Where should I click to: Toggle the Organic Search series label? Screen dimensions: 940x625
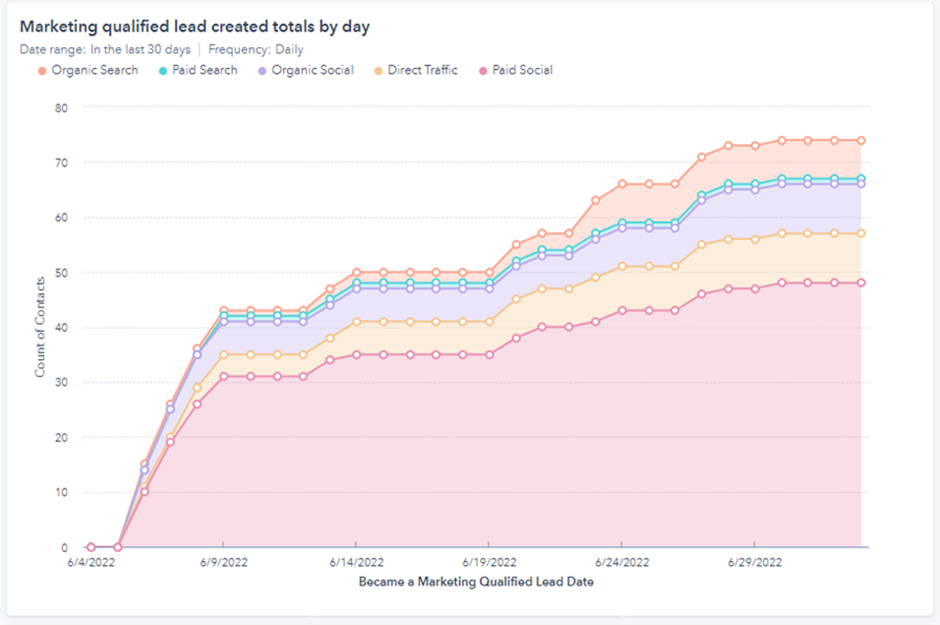pos(95,70)
